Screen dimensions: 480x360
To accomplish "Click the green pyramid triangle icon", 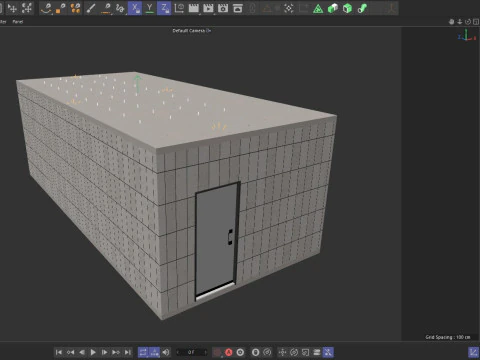I will point(318,8).
